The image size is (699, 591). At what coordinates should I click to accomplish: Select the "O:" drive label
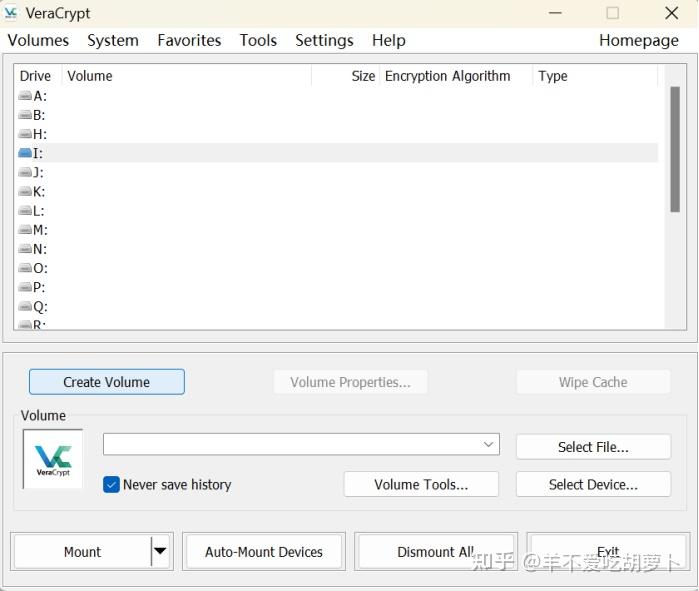[40, 268]
